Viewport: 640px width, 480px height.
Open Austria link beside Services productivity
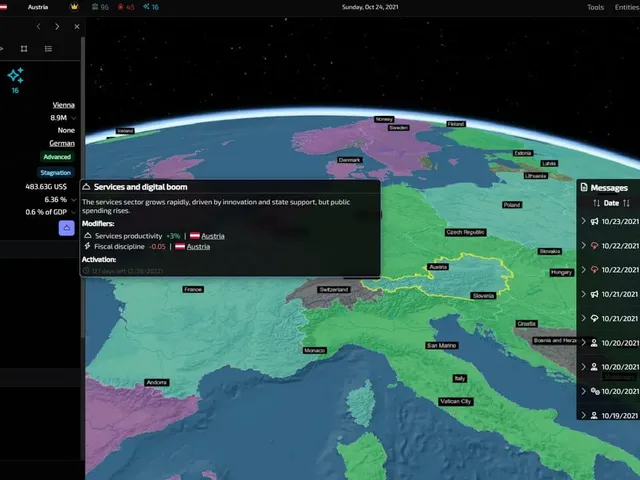pyautogui.click(x=213, y=236)
